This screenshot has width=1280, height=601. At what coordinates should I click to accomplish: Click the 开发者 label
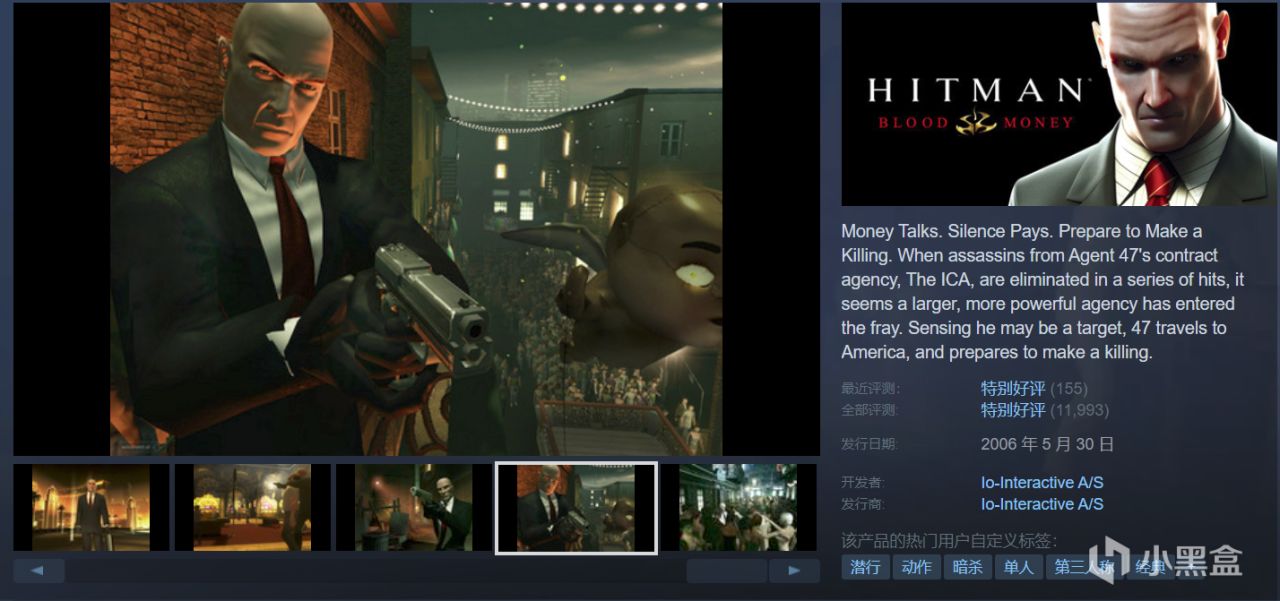point(863,483)
